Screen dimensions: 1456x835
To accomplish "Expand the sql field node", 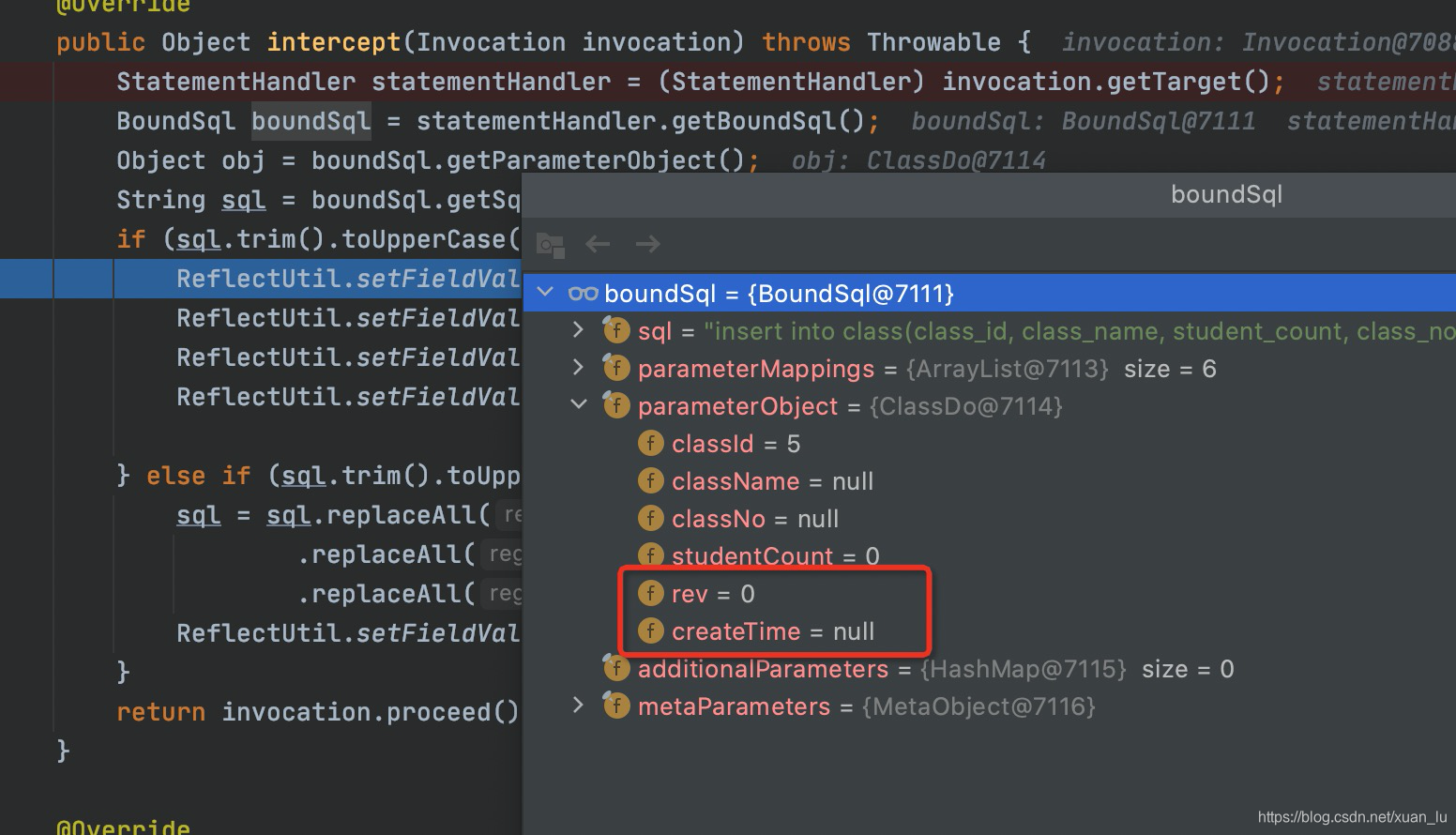I will pos(576,330).
